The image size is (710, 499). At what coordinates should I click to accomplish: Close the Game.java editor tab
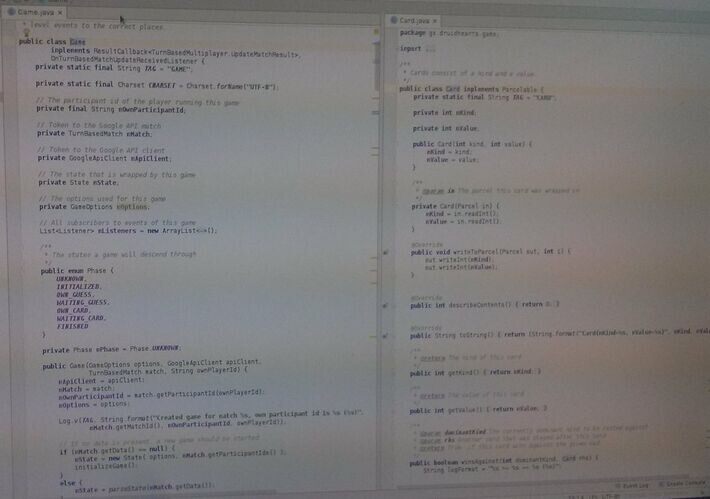pyautogui.click(x=60, y=13)
